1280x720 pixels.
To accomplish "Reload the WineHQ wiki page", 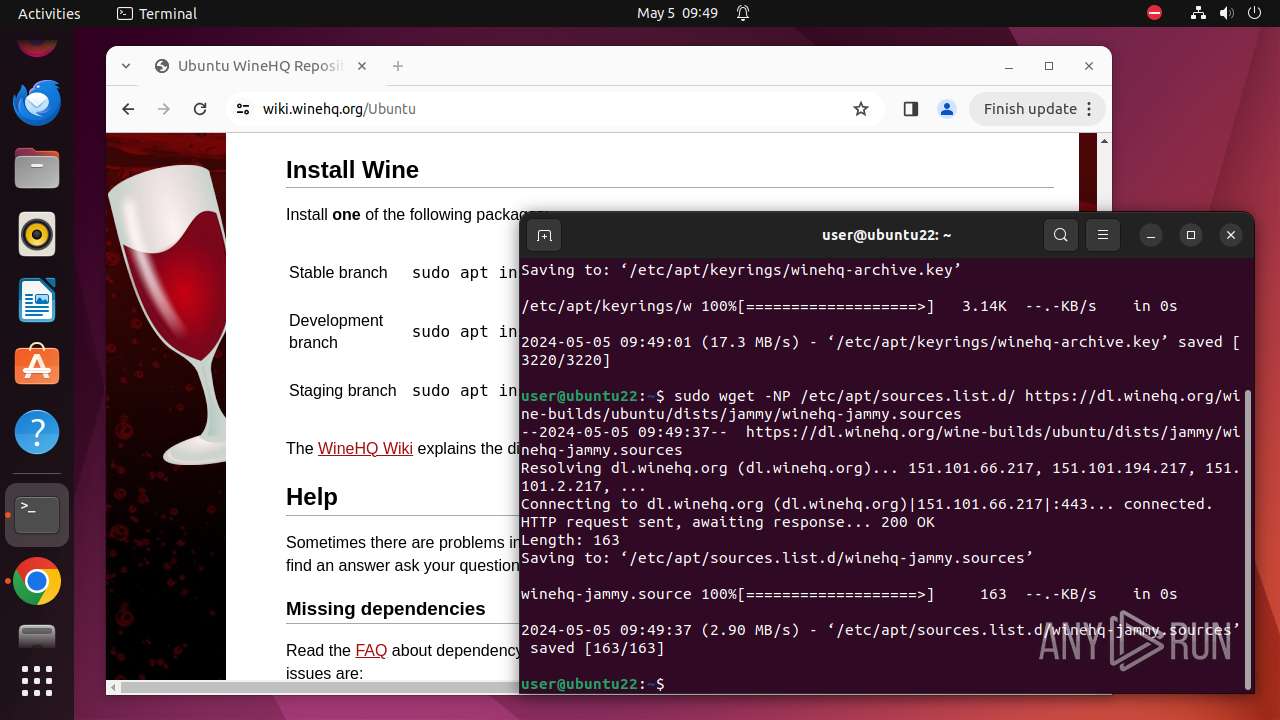I will click(x=200, y=109).
